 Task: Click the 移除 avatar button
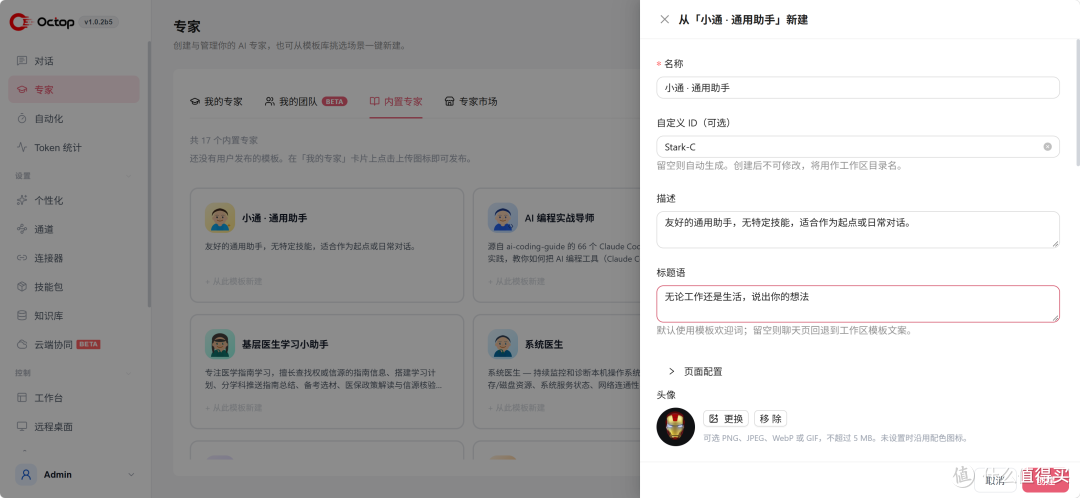pyautogui.click(x=770, y=419)
